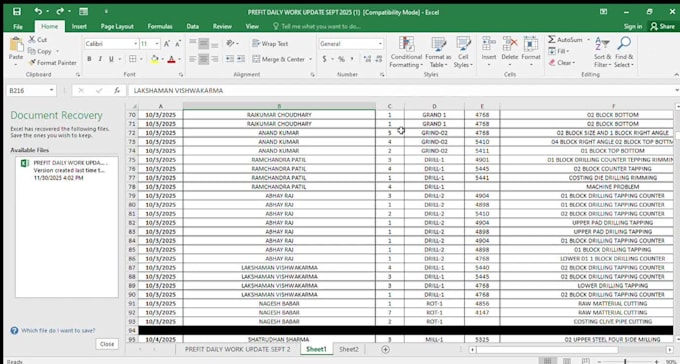
Task: Toggle Bold formatting
Action: [x=89, y=59]
